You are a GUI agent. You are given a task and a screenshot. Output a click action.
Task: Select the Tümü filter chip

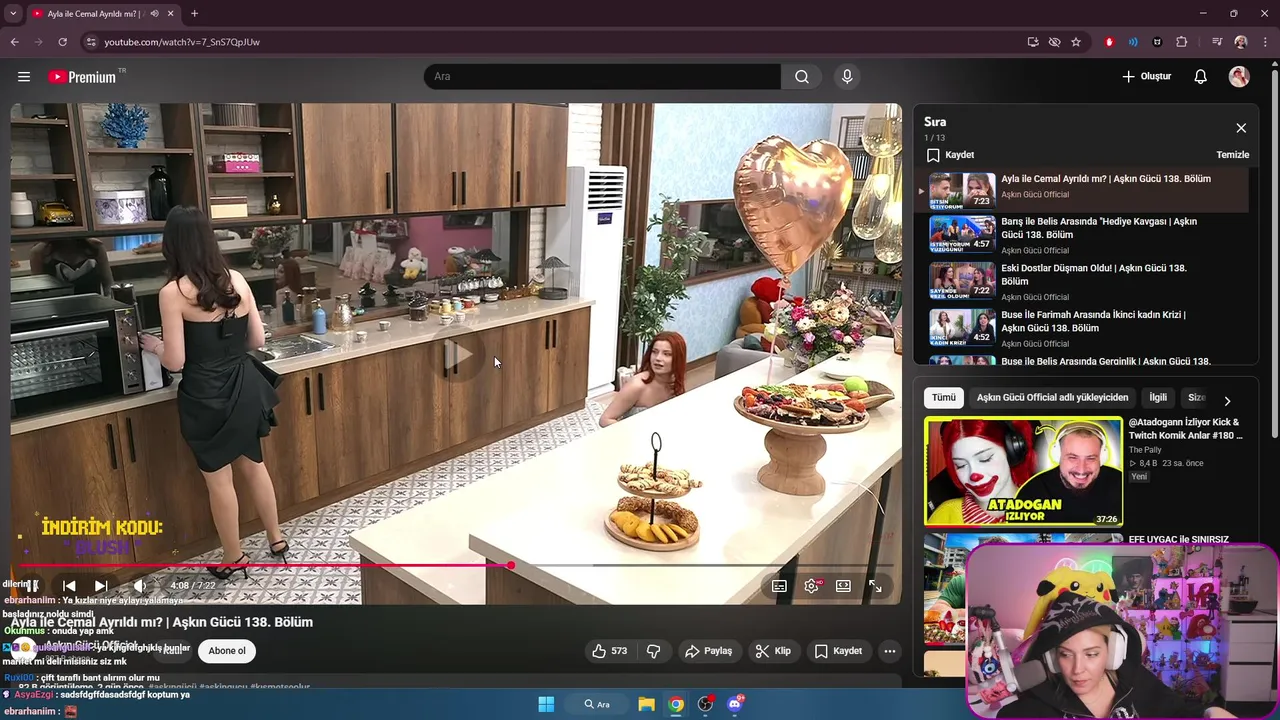pos(944,398)
